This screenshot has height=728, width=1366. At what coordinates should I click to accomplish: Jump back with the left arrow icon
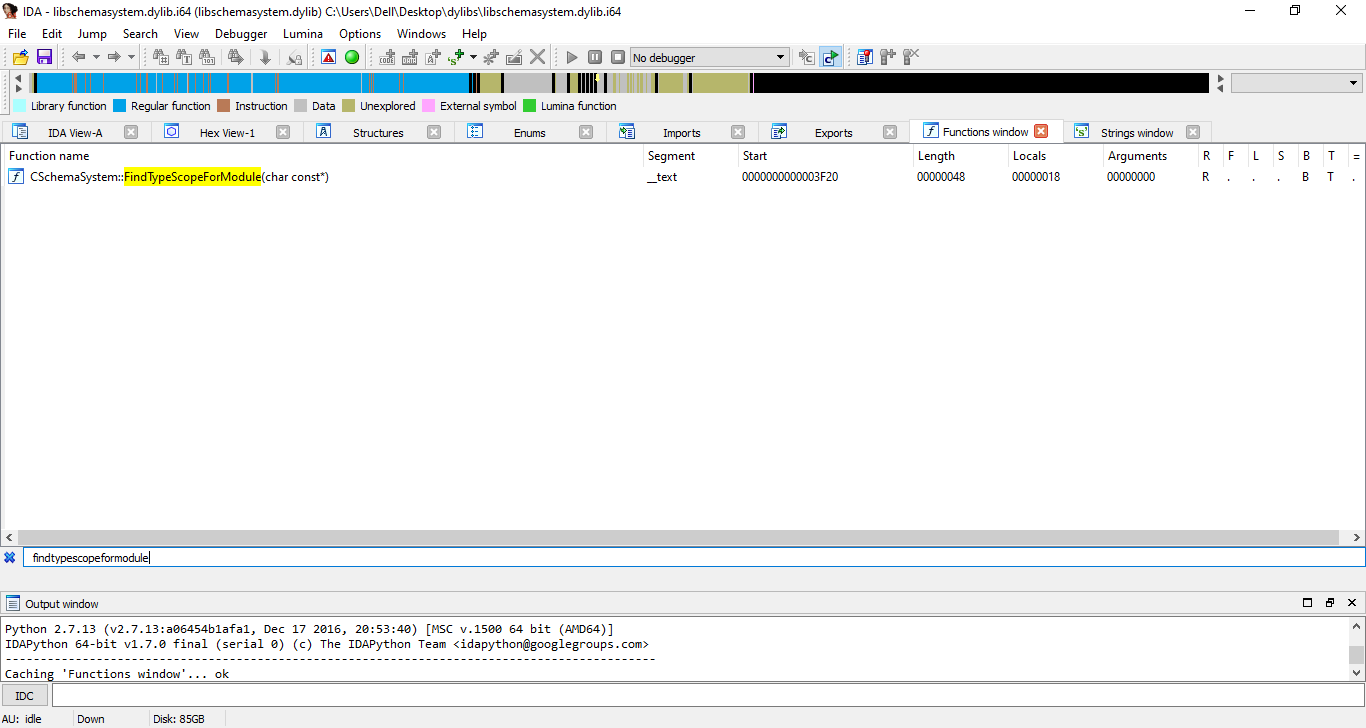(x=79, y=57)
